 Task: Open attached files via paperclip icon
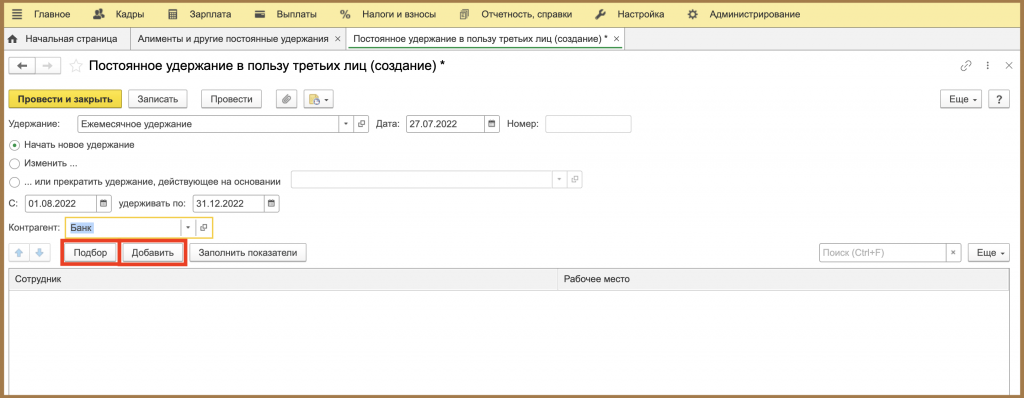pos(285,99)
